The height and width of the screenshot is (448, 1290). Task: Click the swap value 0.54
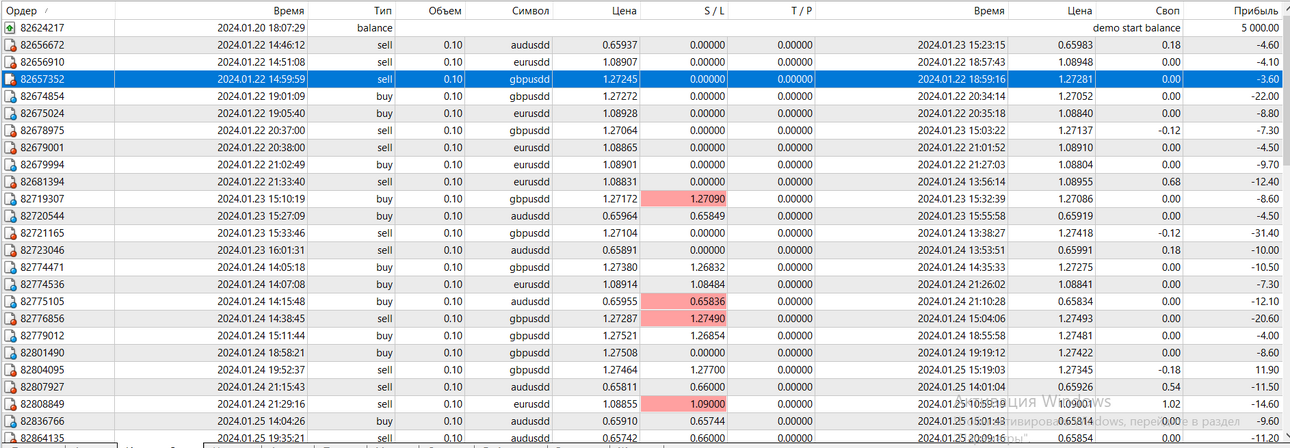pyautogui.click(x=1170, y=386)
